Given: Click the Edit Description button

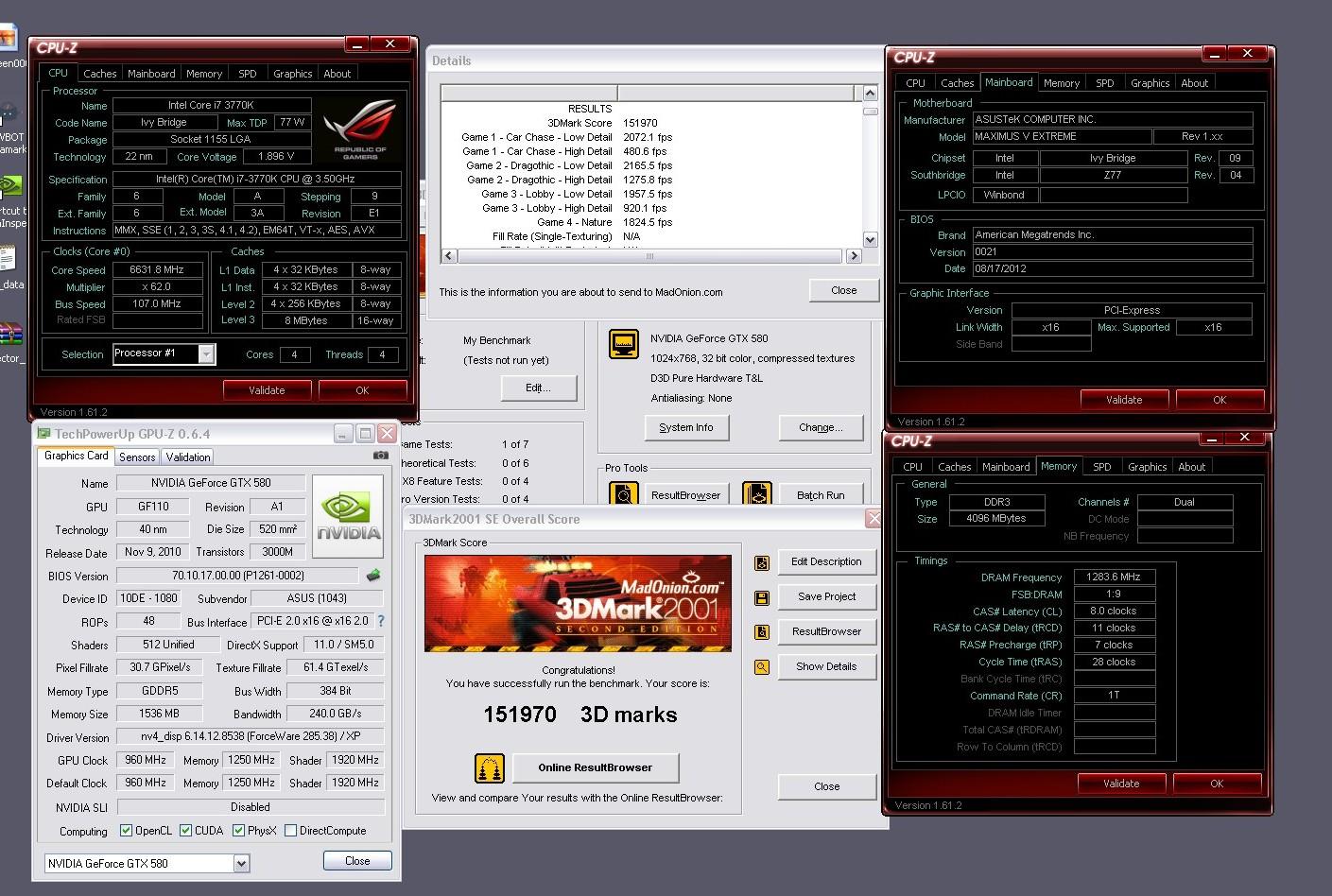Looking at the screenshot, I should click(x=826, y=561).
